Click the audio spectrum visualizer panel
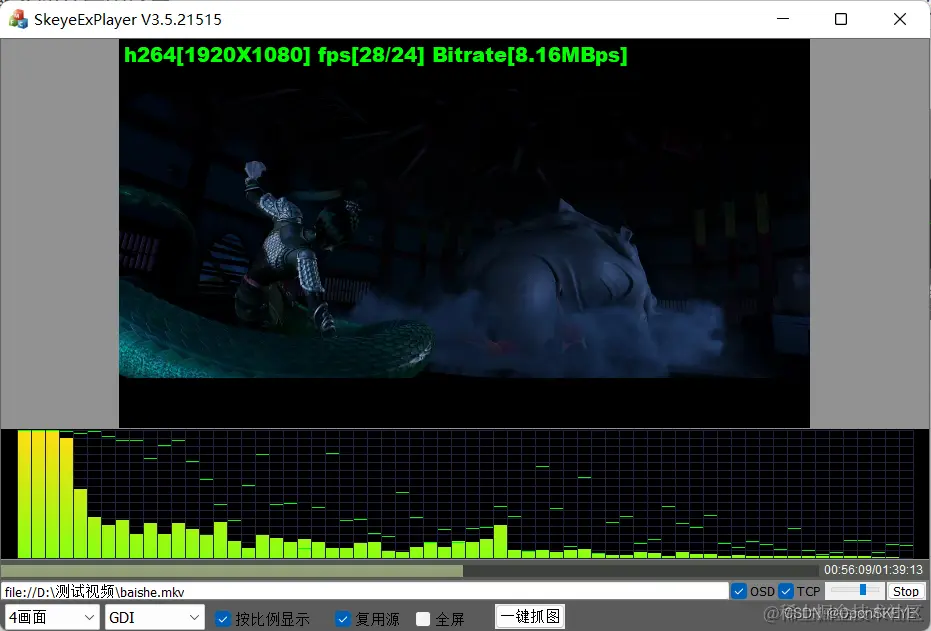This screenshot has width=931, height=631. pyautogui.click(x=465, y=493)
